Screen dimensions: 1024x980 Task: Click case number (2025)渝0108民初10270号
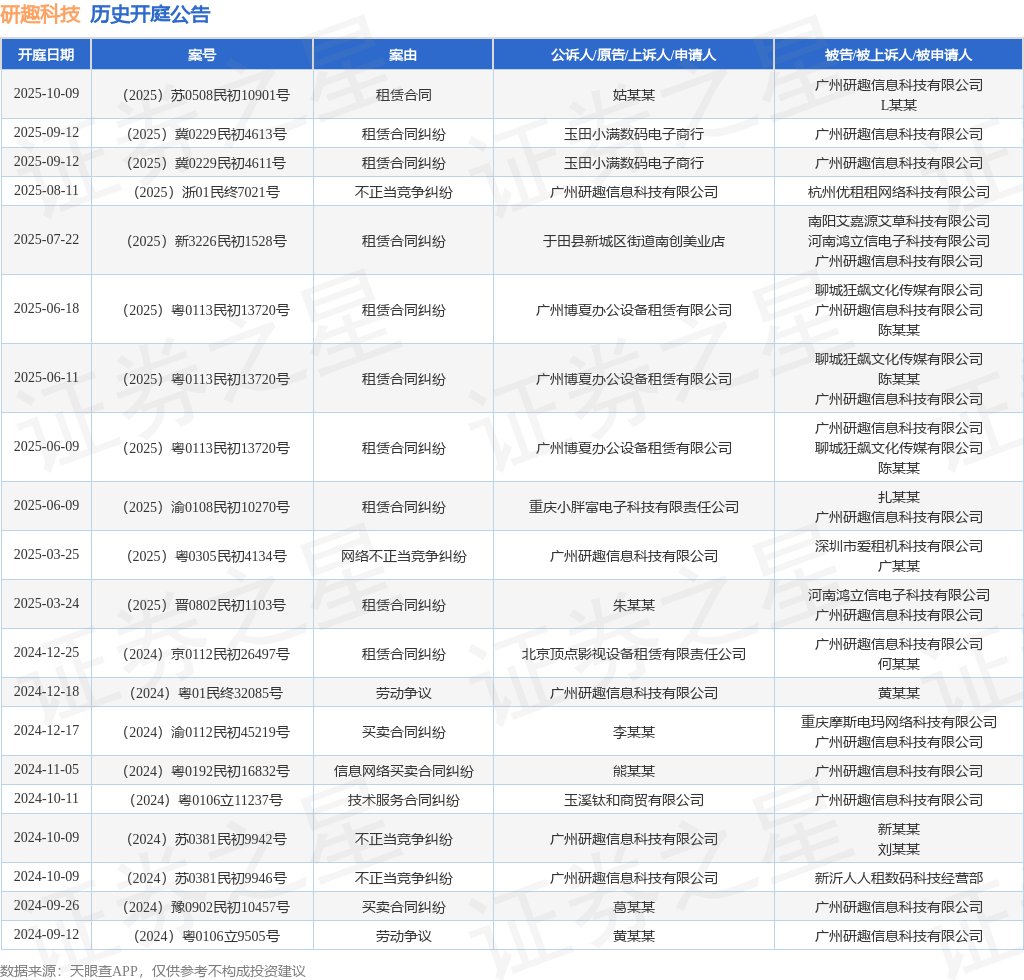tap(206, 507)
